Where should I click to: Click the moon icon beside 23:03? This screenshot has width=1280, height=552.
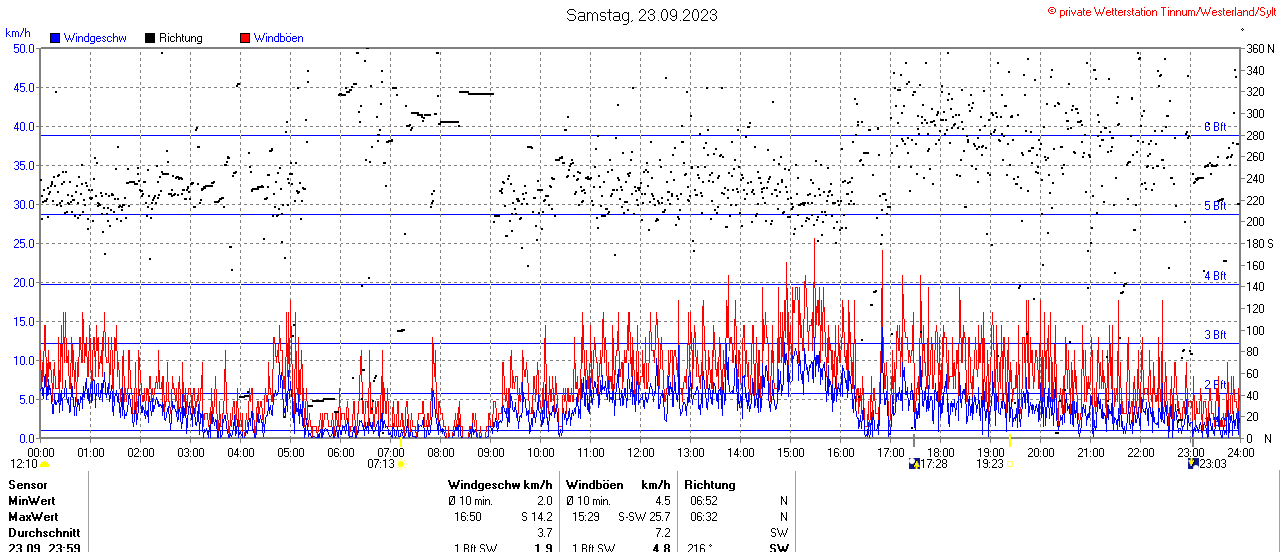point(1192,464)
